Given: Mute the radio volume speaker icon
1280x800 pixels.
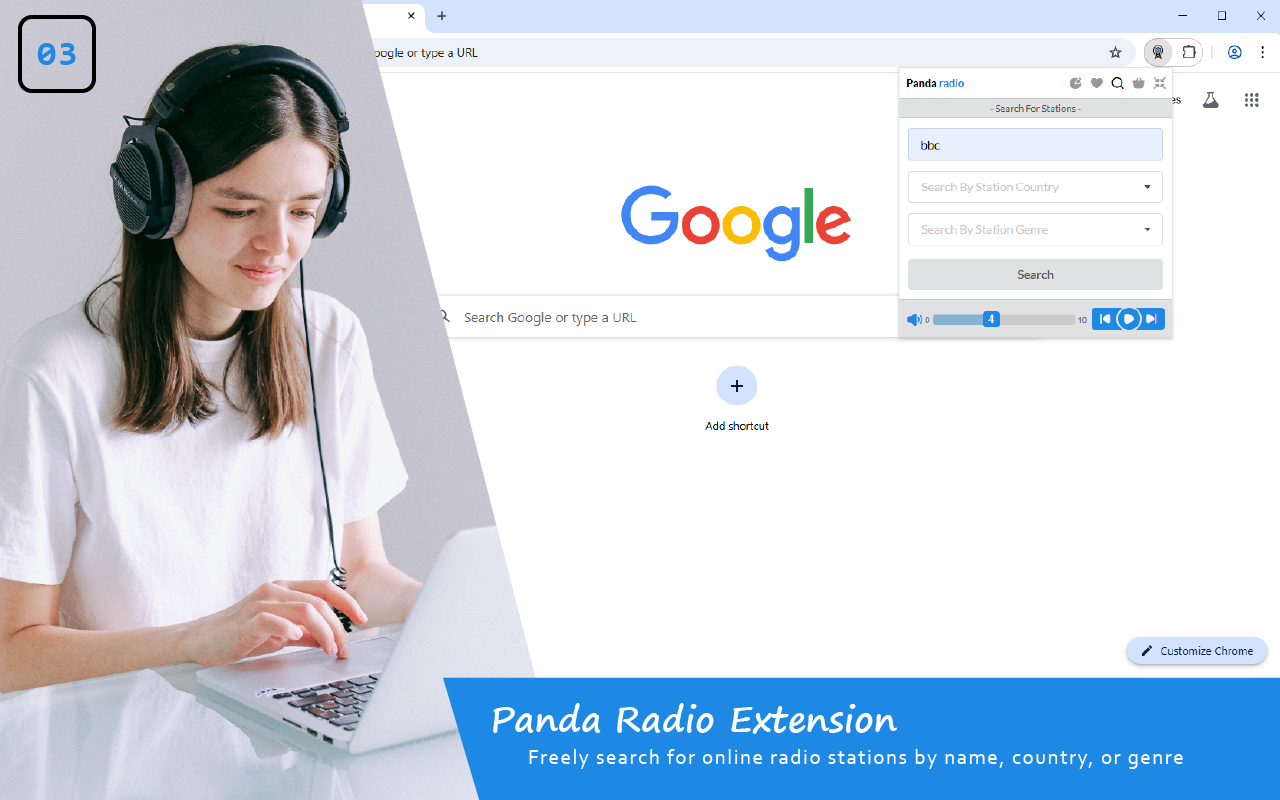Looking at the screenshot, I should coord(914,319).
